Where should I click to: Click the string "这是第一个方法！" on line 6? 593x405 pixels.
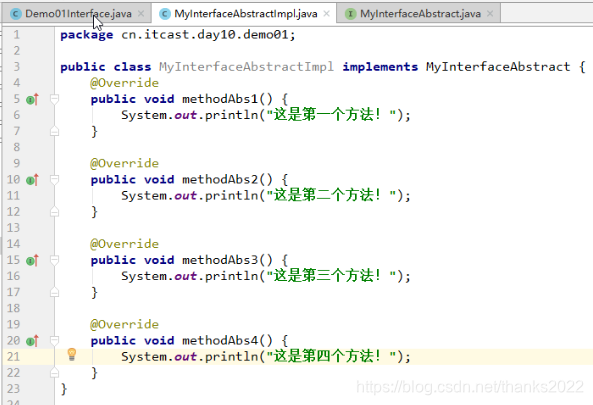tap(331, 115)
